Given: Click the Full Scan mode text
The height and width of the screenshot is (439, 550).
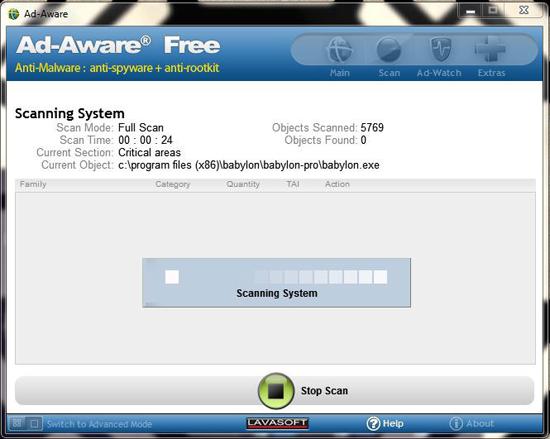Looking at the screenshot, I should [141, 128].
